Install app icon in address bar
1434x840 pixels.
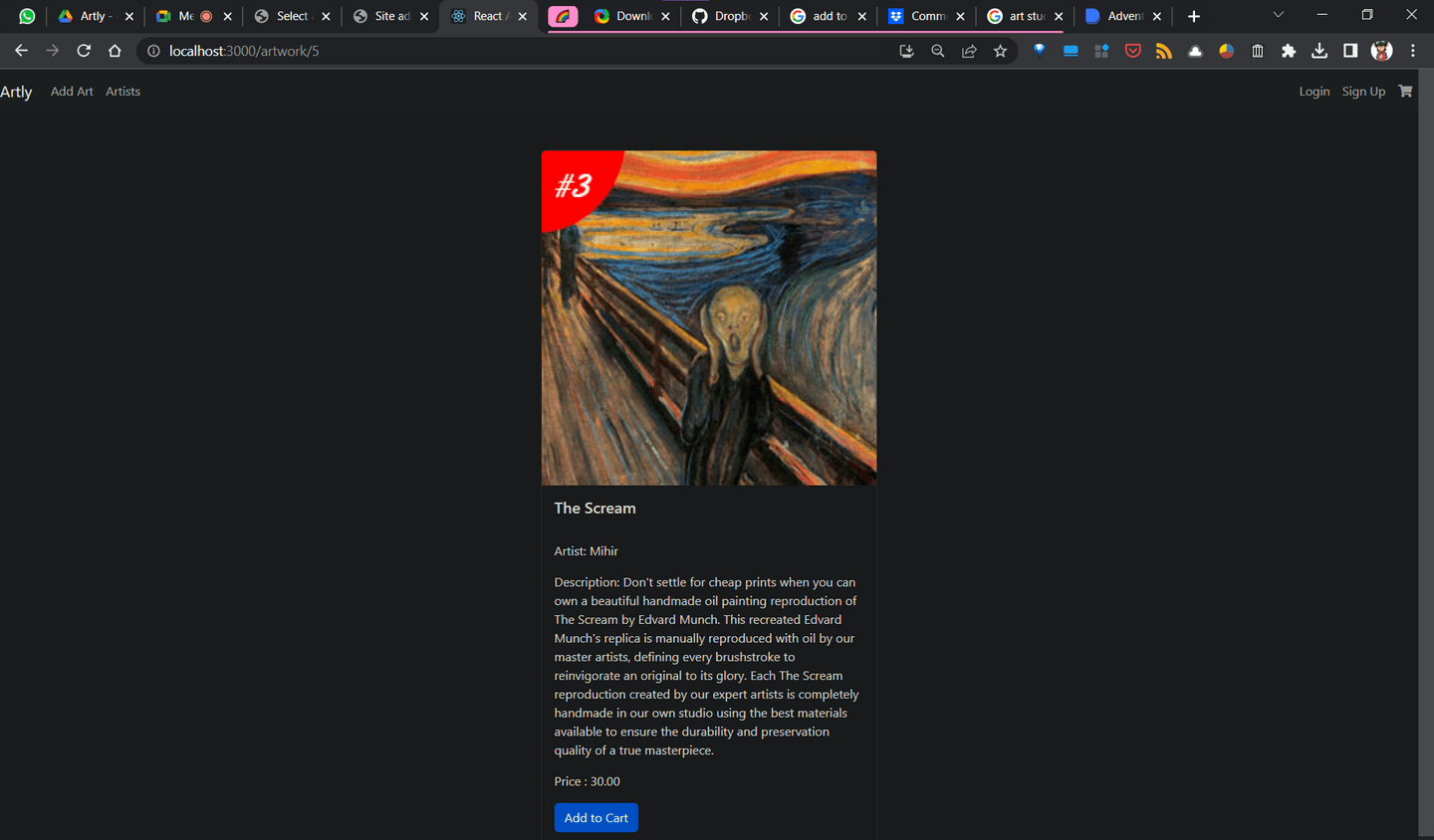click(x=906, y=51)
